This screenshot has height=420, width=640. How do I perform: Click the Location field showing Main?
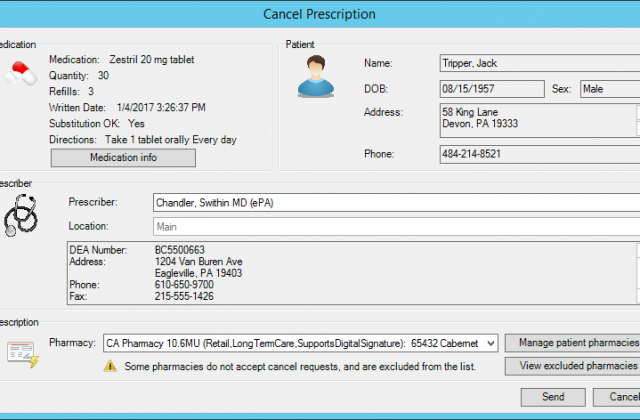[x=395, y=227]
